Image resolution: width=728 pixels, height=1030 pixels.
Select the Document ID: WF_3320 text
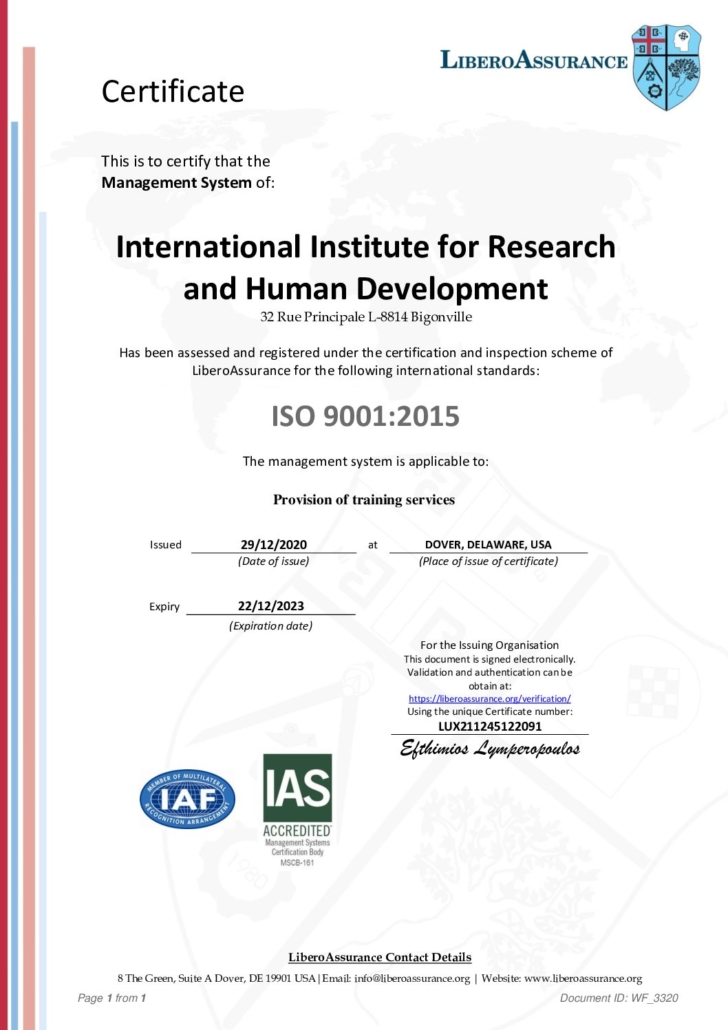(x=619, y=998)
